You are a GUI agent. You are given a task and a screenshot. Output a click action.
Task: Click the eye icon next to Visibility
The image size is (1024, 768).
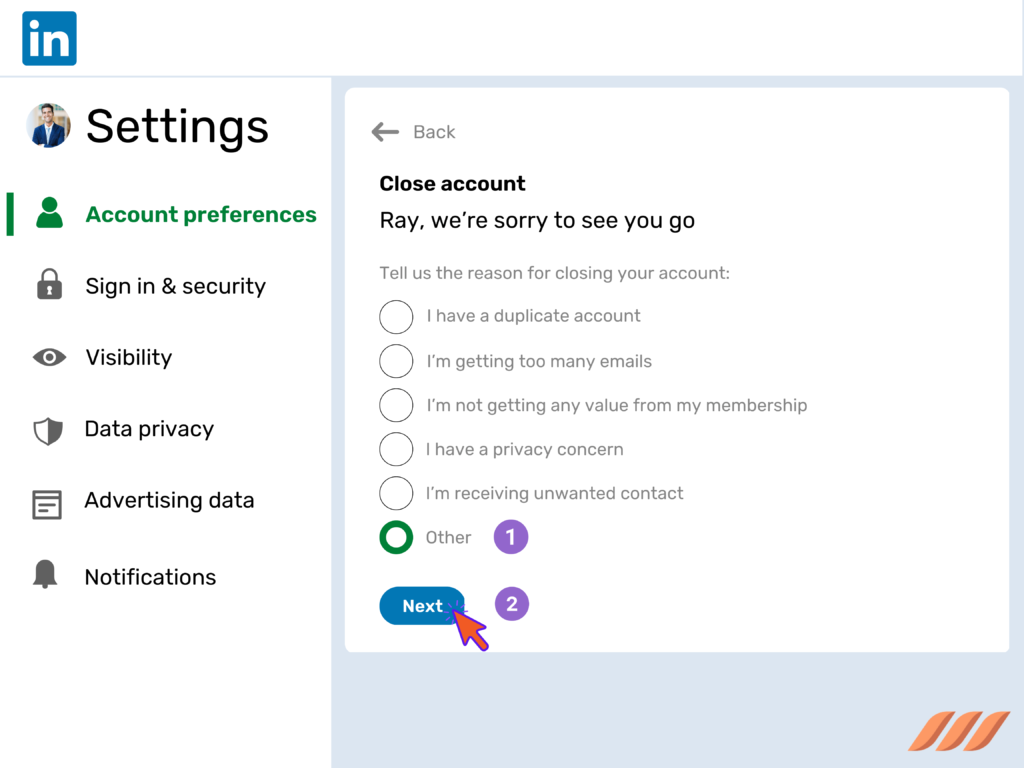(x=49, y=357)
